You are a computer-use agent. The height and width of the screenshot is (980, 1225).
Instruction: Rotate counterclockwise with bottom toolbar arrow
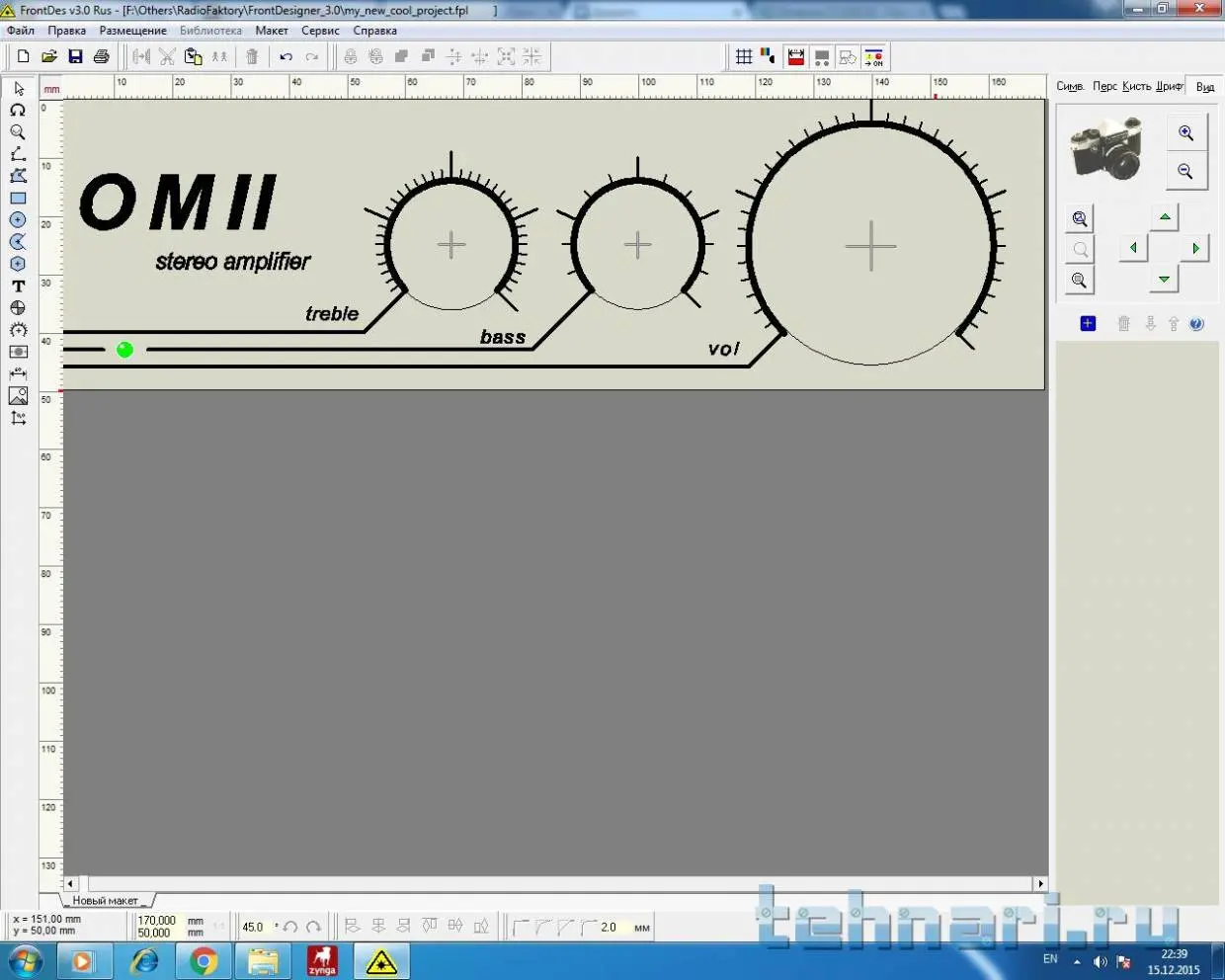click(x=290, y=927)
